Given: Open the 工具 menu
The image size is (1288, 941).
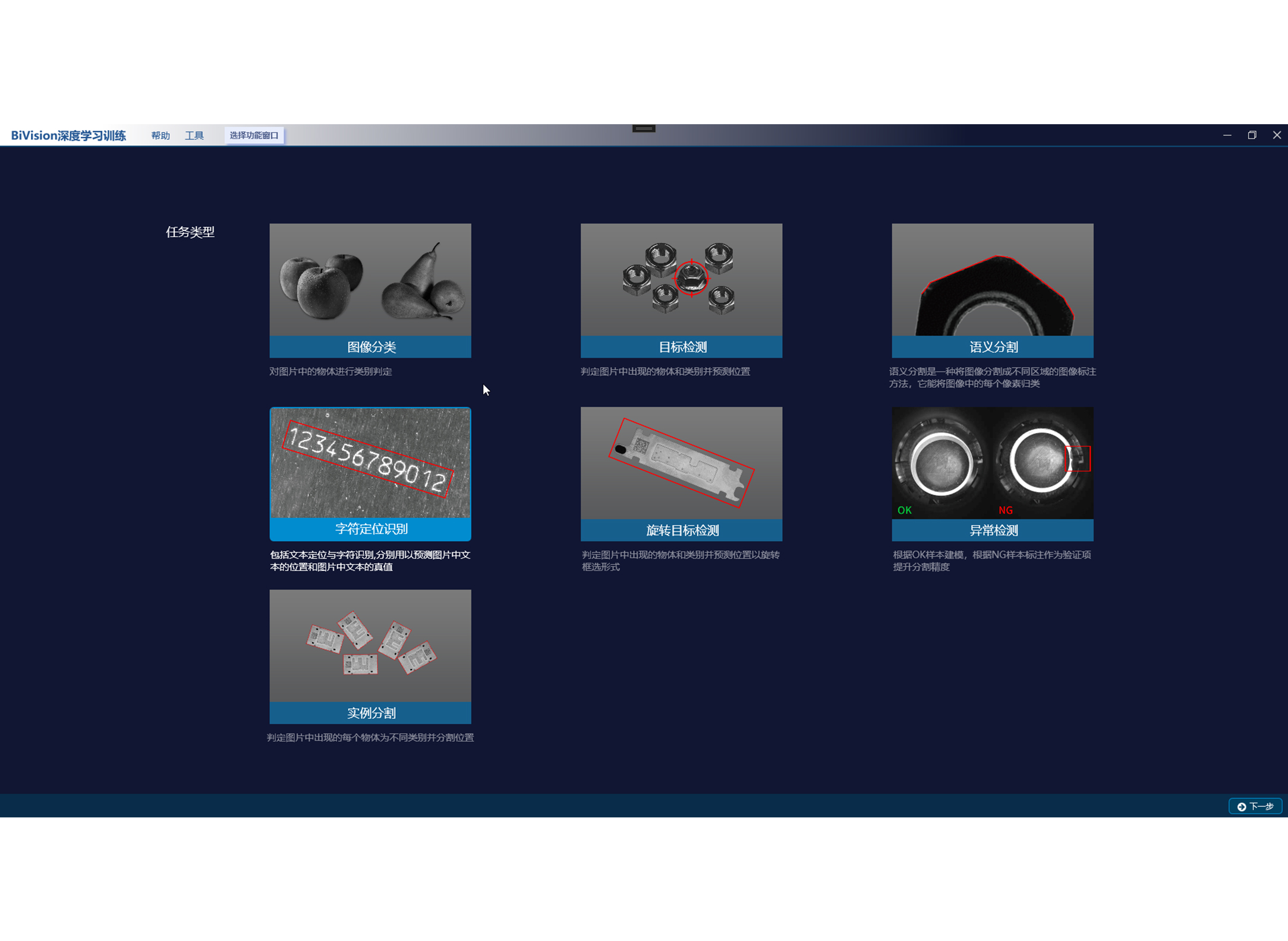Looking at the screenshot, I should [194, 135].
